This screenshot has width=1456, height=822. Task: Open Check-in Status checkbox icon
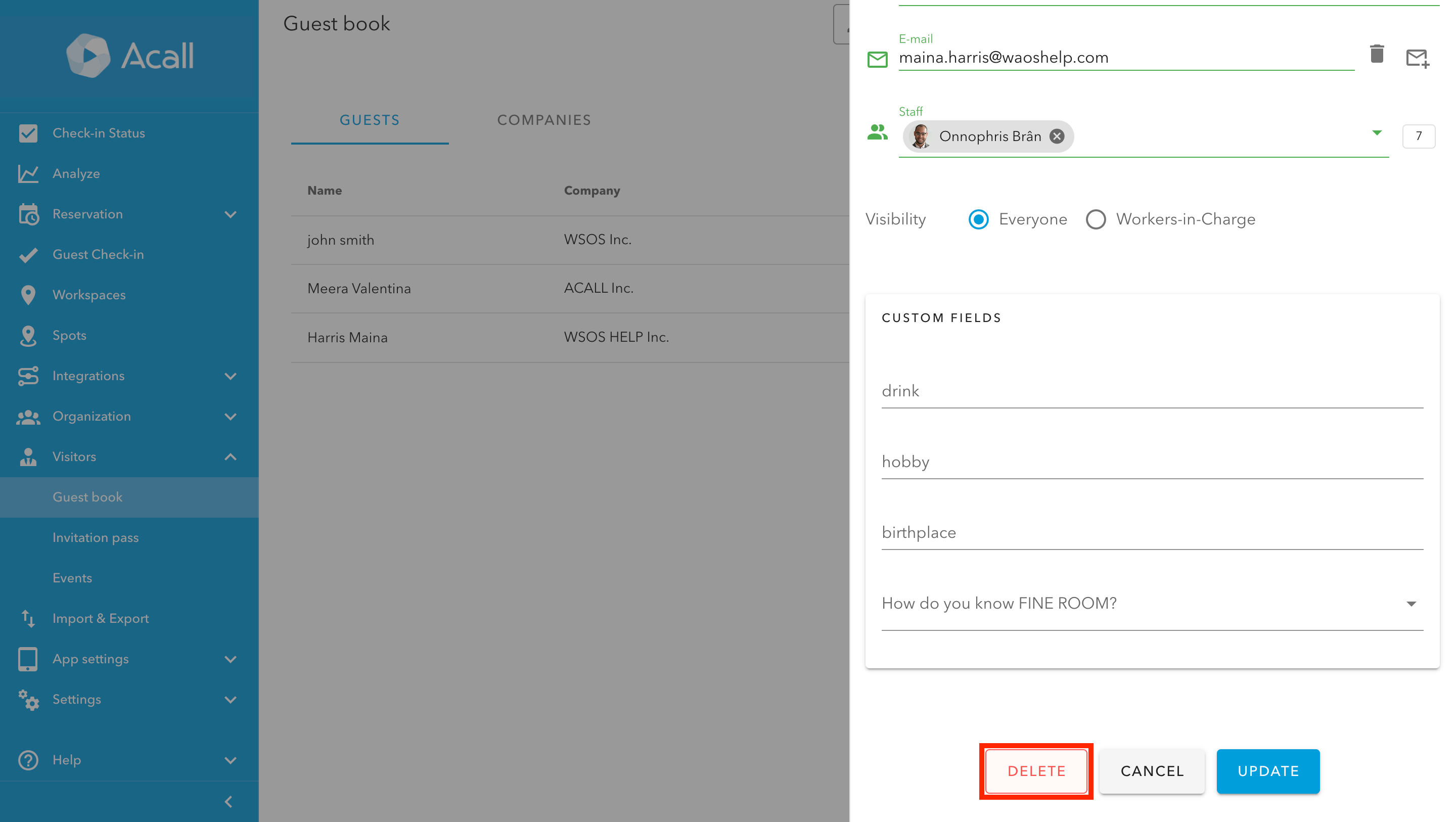coord(28,133)
